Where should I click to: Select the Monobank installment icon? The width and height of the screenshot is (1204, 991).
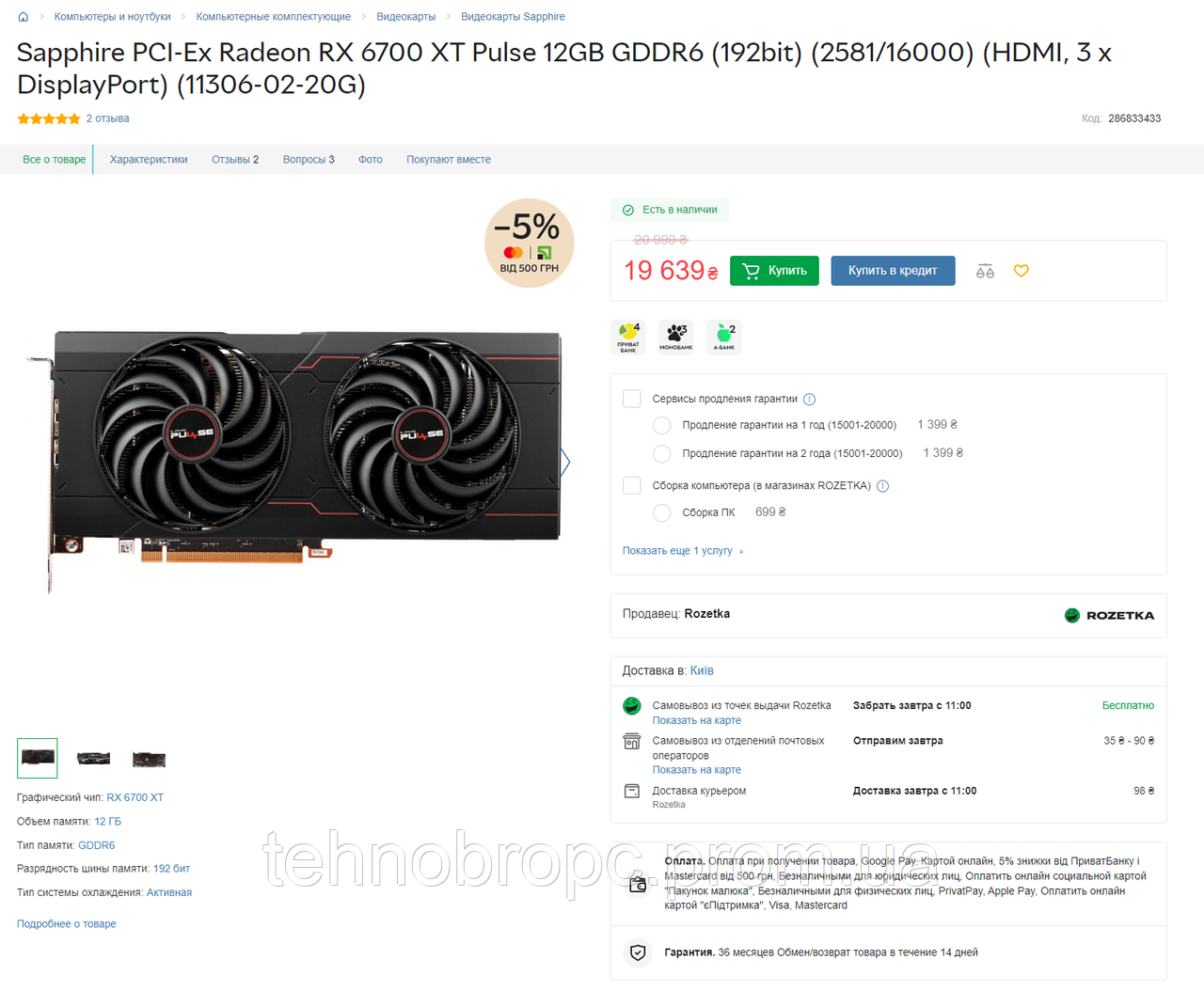pos(675,337)
